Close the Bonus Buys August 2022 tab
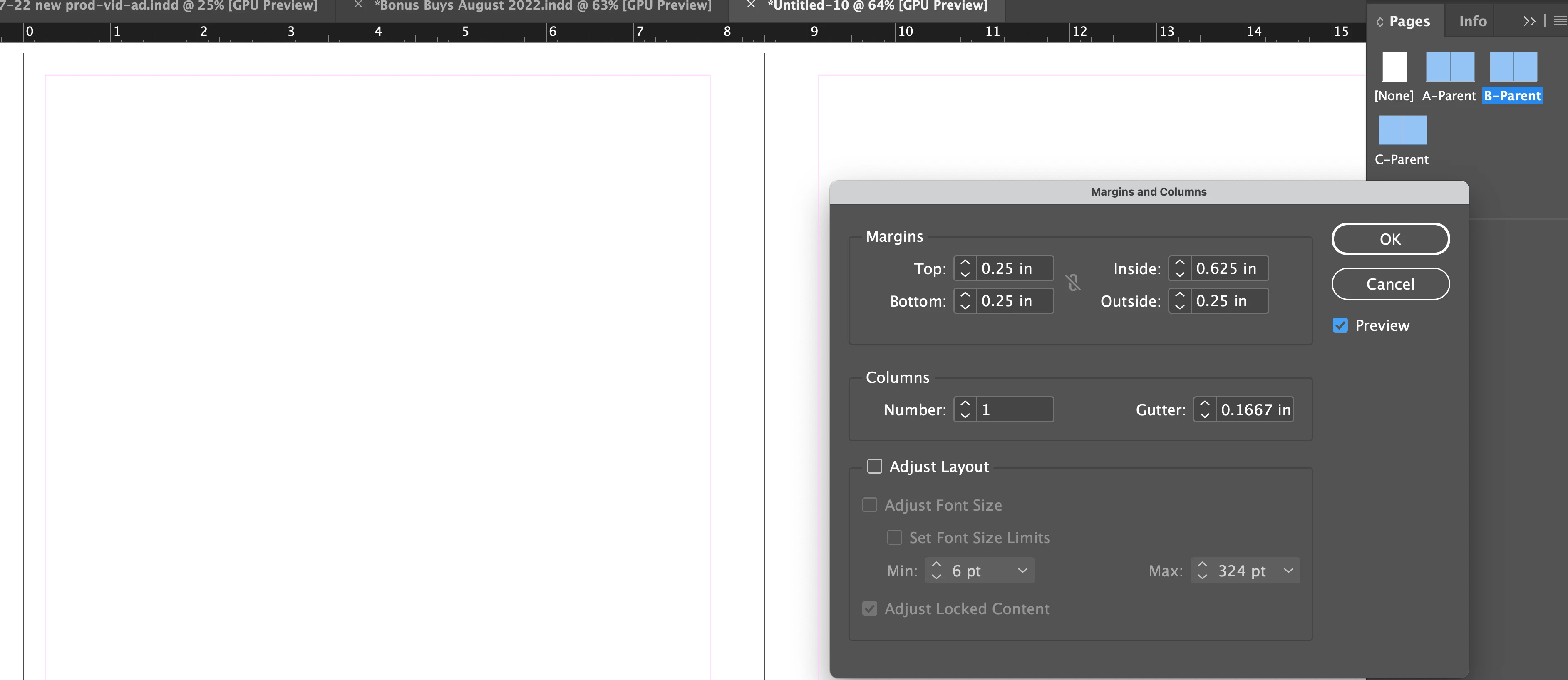Screen dimensions: 1568x680 [359, 5]
